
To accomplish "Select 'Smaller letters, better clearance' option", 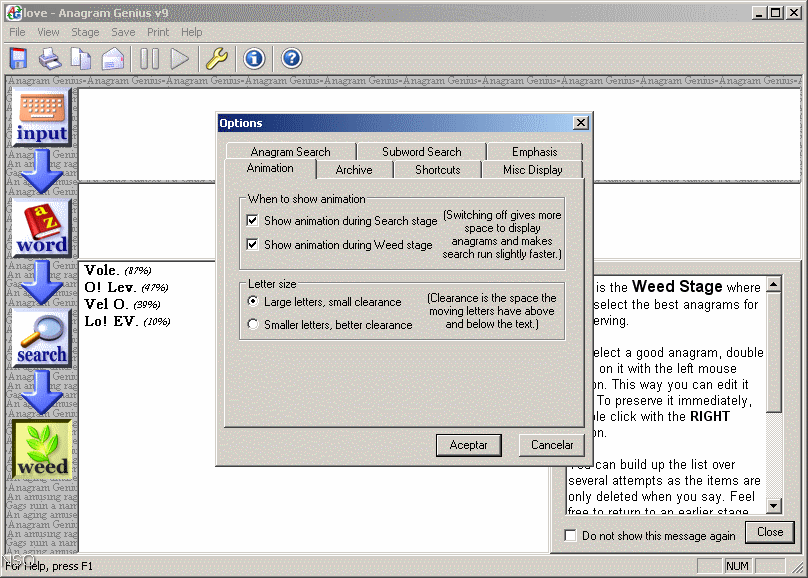I will point(253,325).
